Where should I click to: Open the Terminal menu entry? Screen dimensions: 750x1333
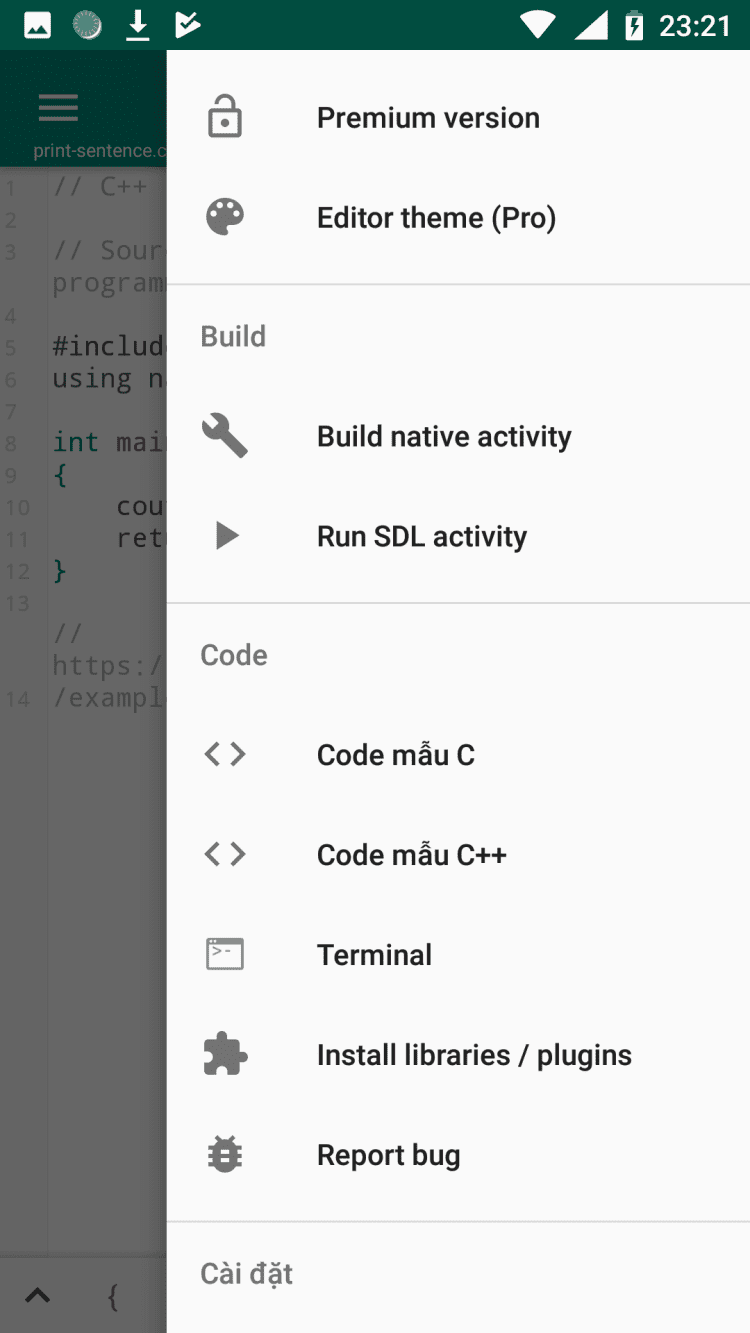[x=374, y=955]
